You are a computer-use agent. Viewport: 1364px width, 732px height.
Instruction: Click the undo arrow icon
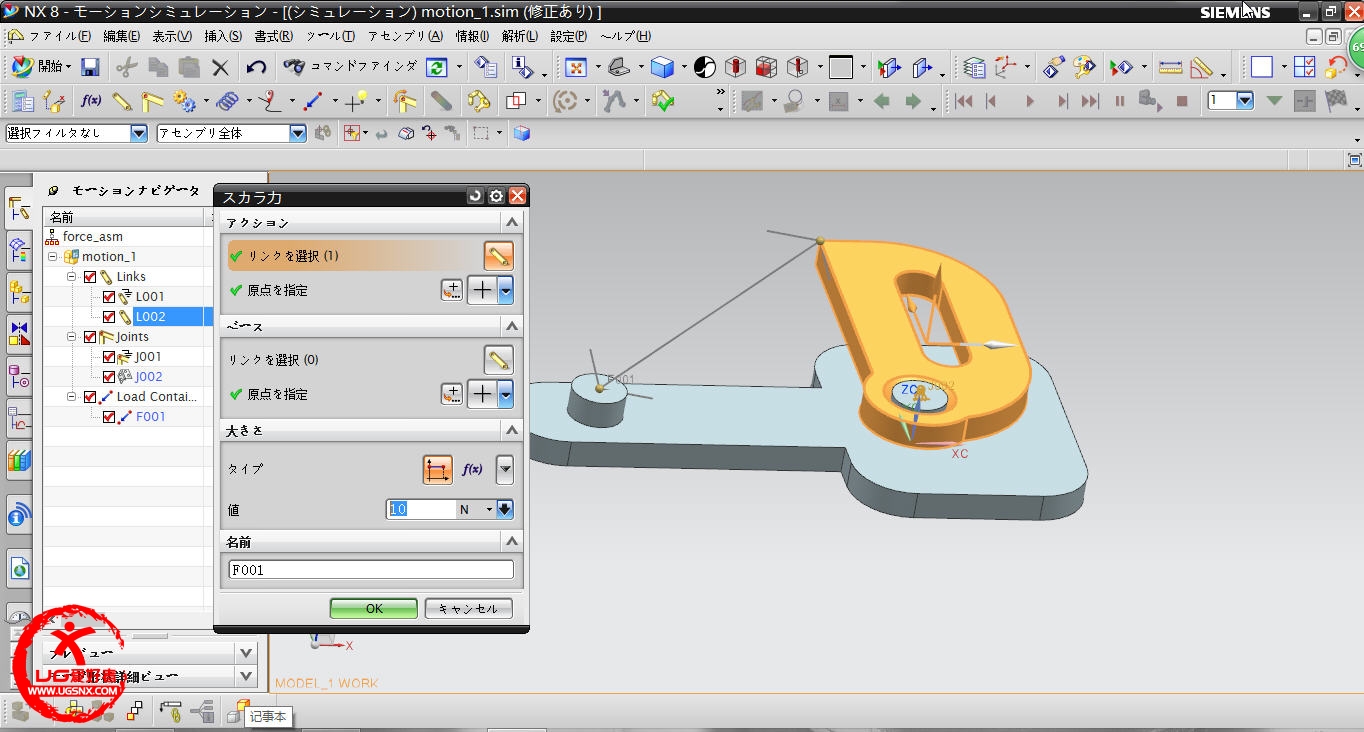[x=257, y=67]
